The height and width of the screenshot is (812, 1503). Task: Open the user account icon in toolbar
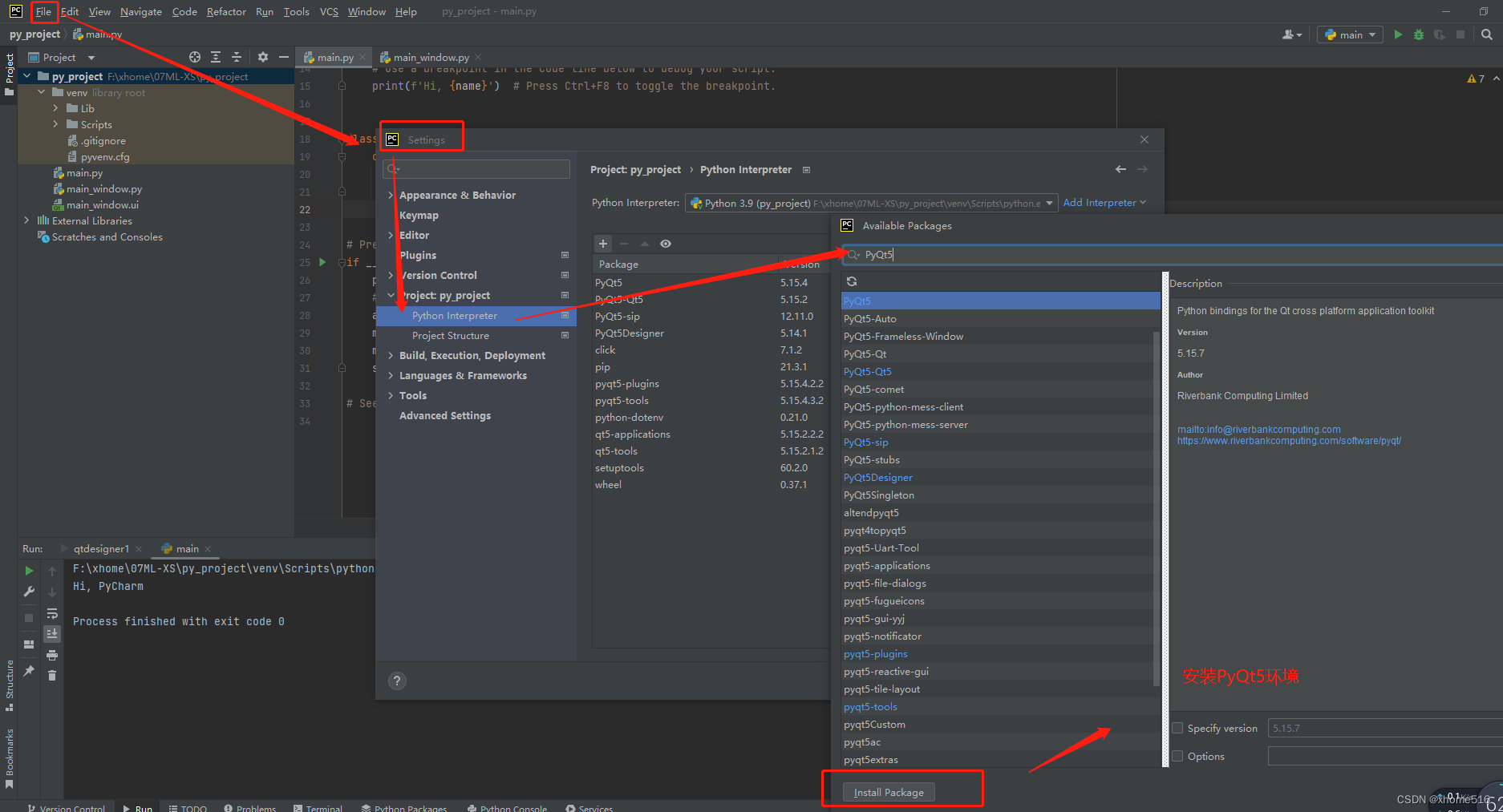tap(1291, 34)
